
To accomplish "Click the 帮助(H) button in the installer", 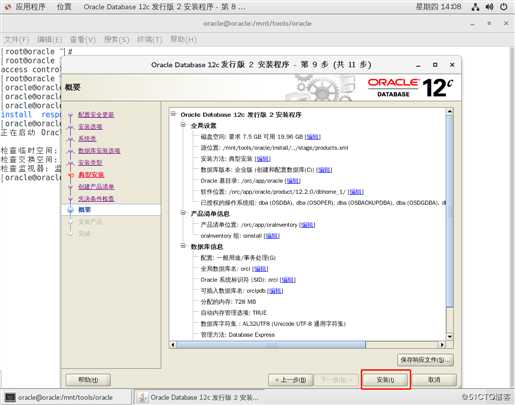I will 88,380.
